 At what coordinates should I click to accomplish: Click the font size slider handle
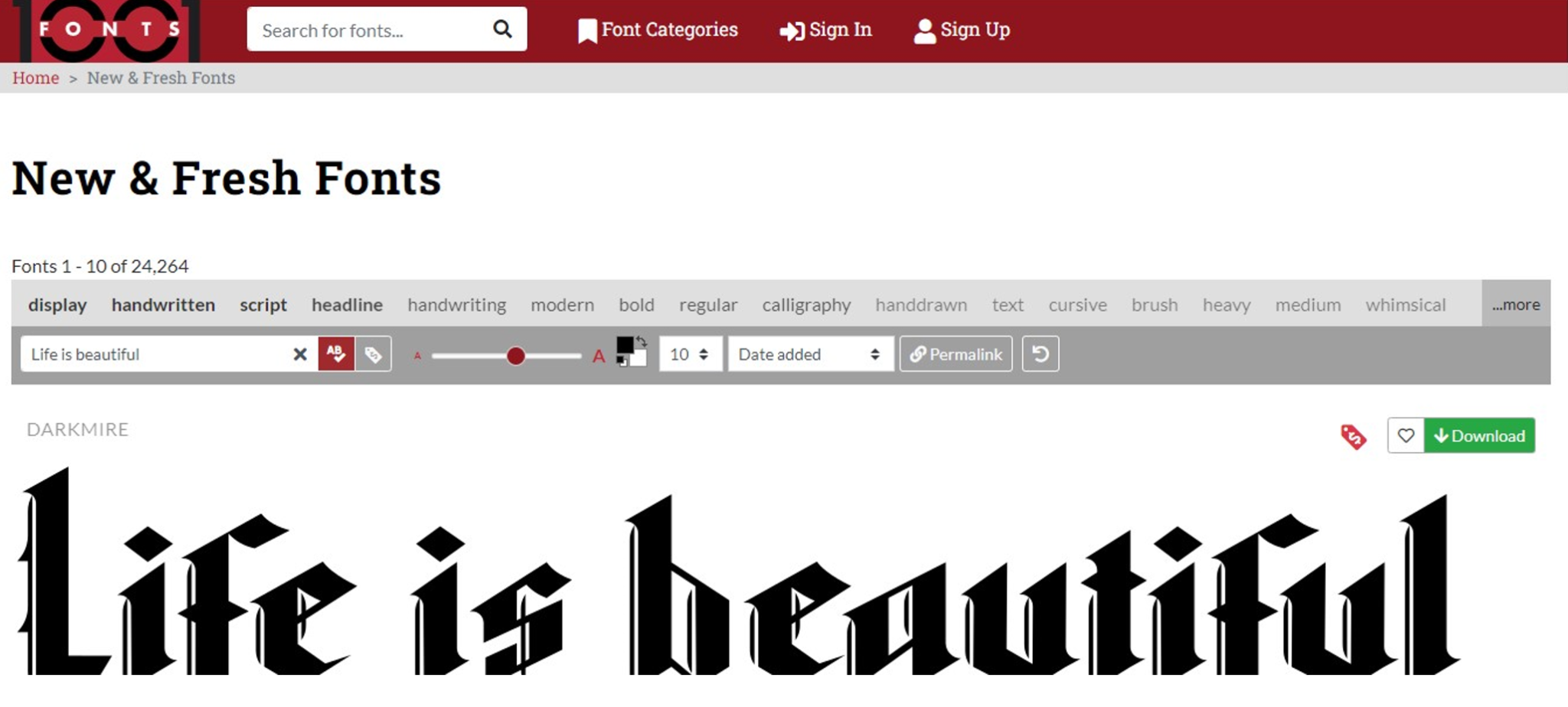[516, 356]
